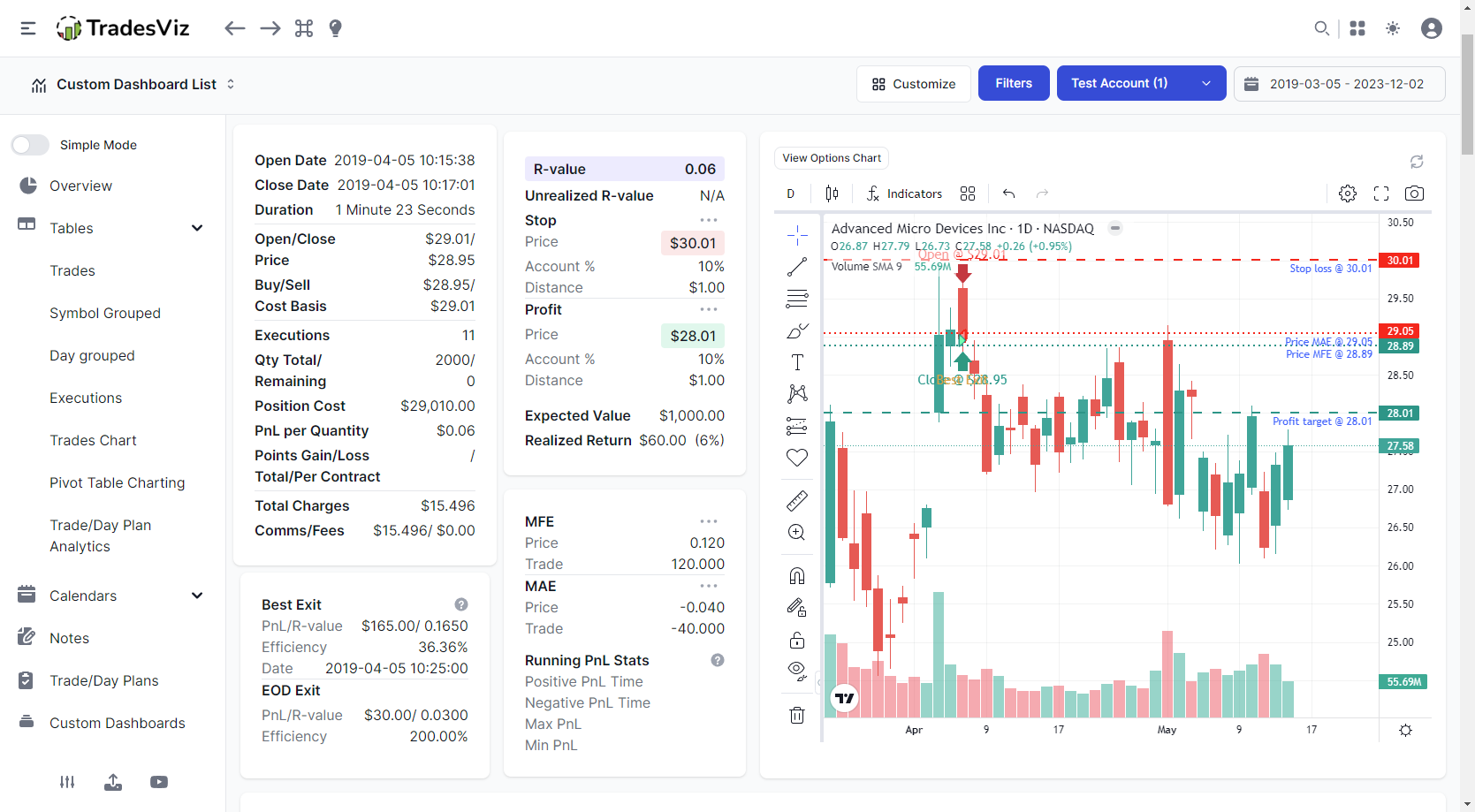Go forward with the right arrow
The image size is (1475, 812).
coord(270,28)
